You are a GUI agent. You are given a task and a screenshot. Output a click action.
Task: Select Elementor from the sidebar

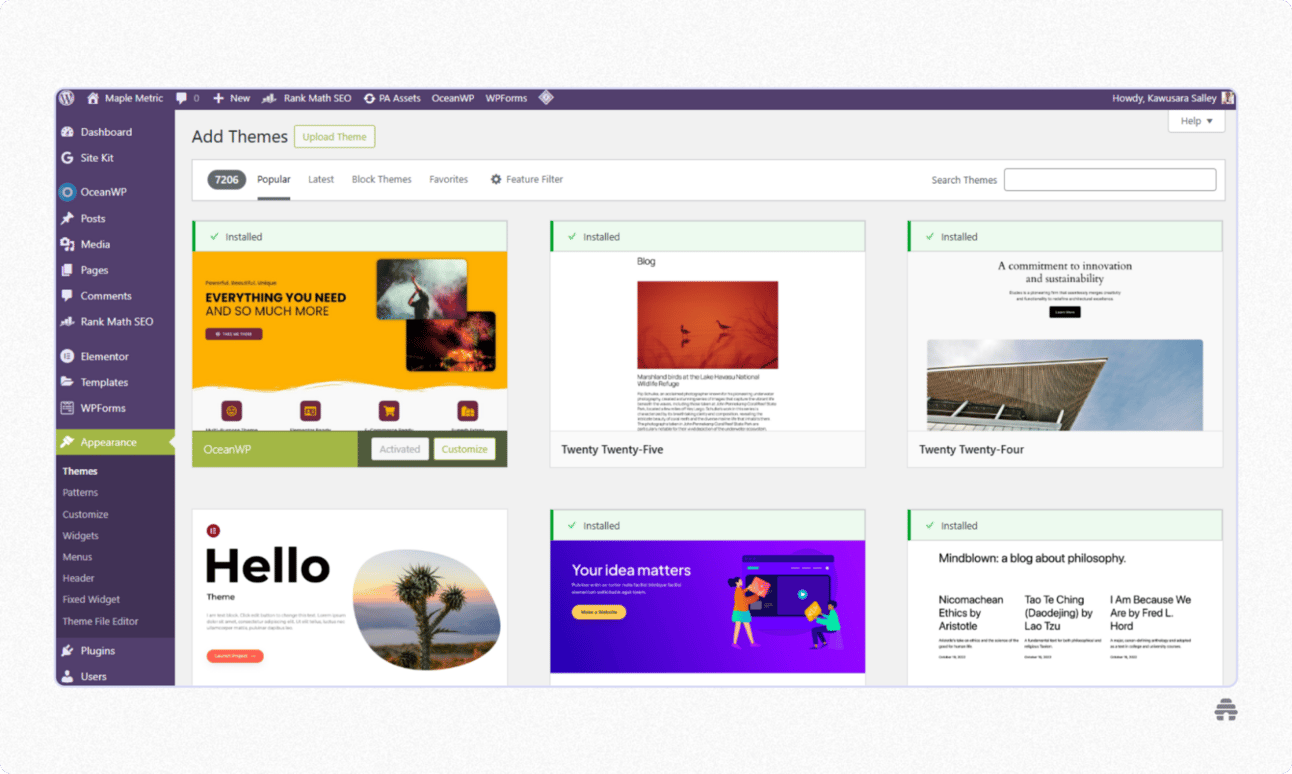106,356
